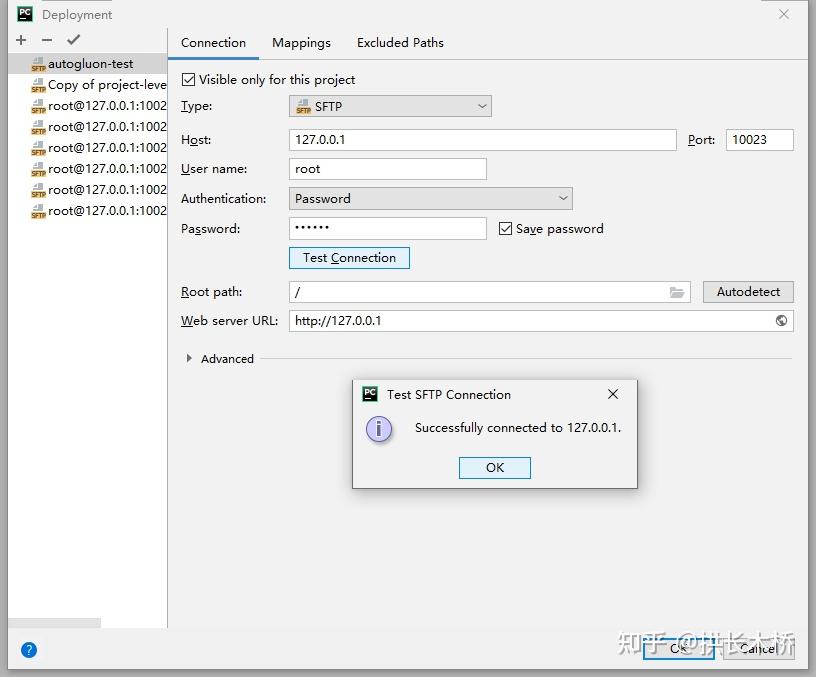Confirm OK on the successful connection message
The image size is (816, 677).
(494, 467)
